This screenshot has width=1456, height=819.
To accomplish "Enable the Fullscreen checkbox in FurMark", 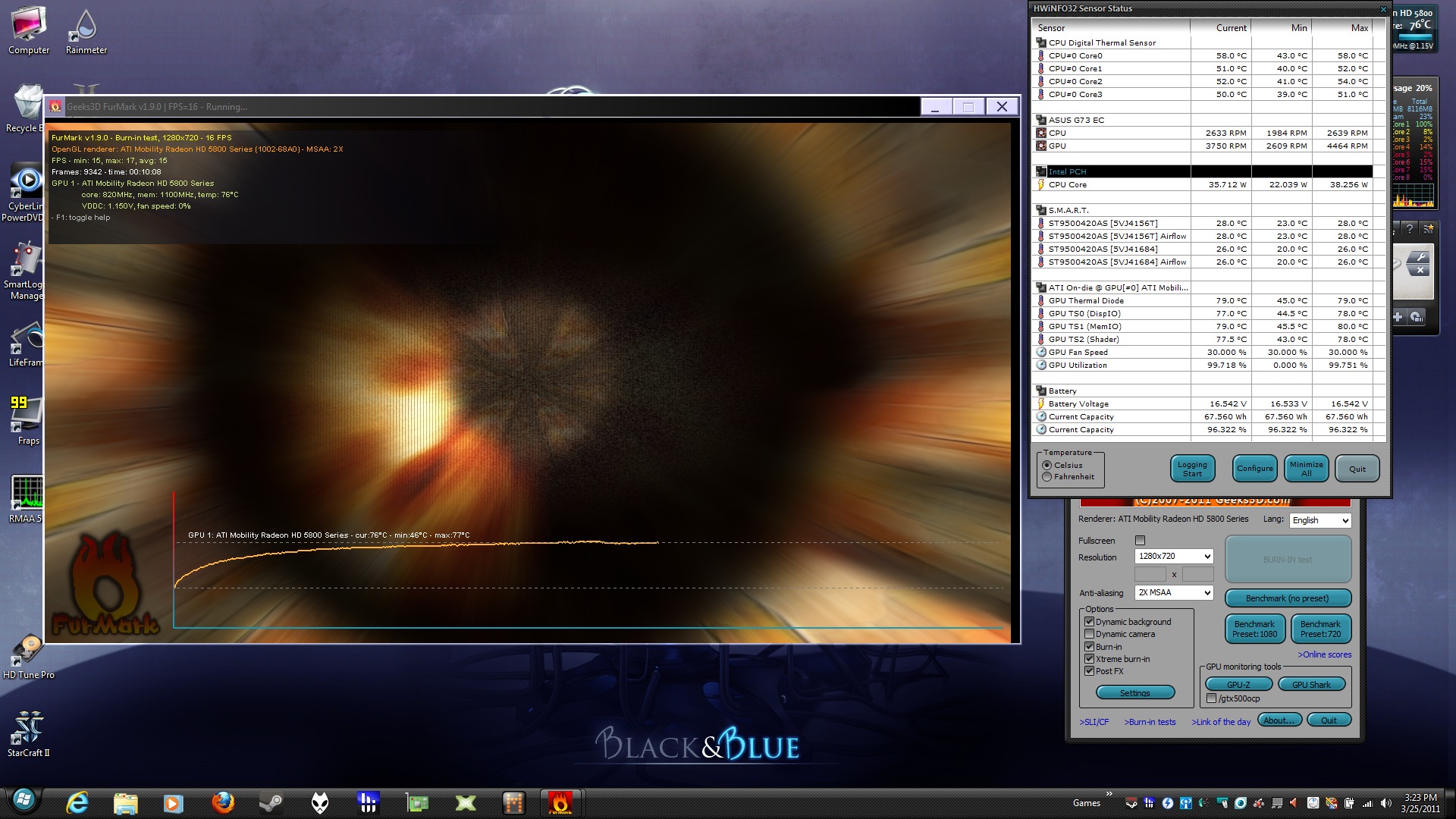I will (1140, 541).
